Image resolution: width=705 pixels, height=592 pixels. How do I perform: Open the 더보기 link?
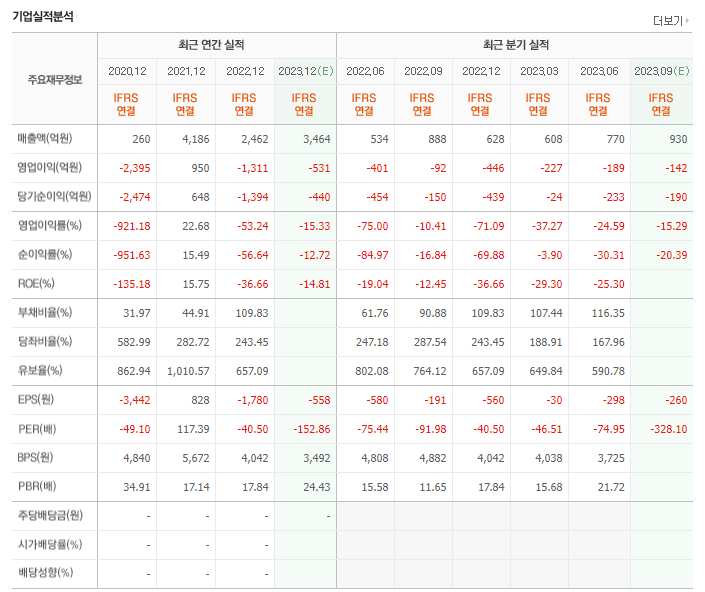pyautogui.click(x=670, y=21)
